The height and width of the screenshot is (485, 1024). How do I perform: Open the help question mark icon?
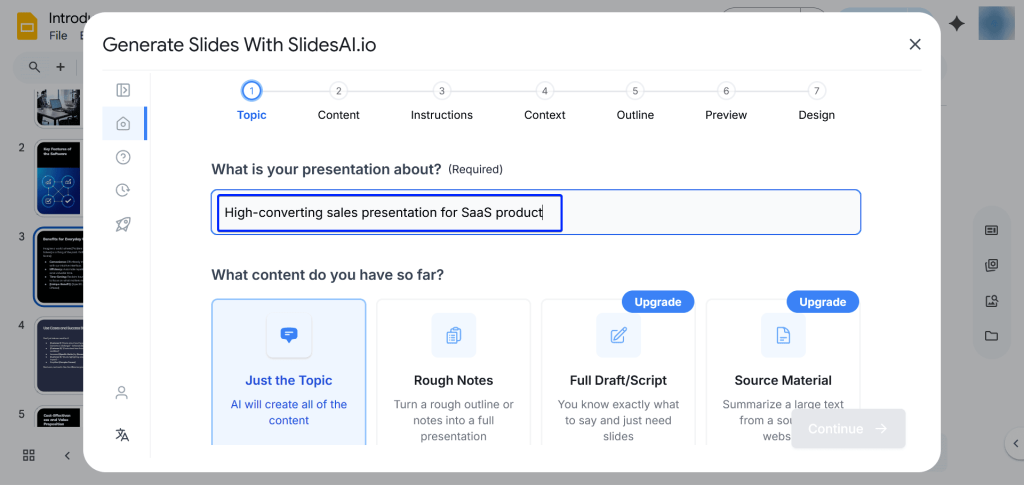(123, 157)
